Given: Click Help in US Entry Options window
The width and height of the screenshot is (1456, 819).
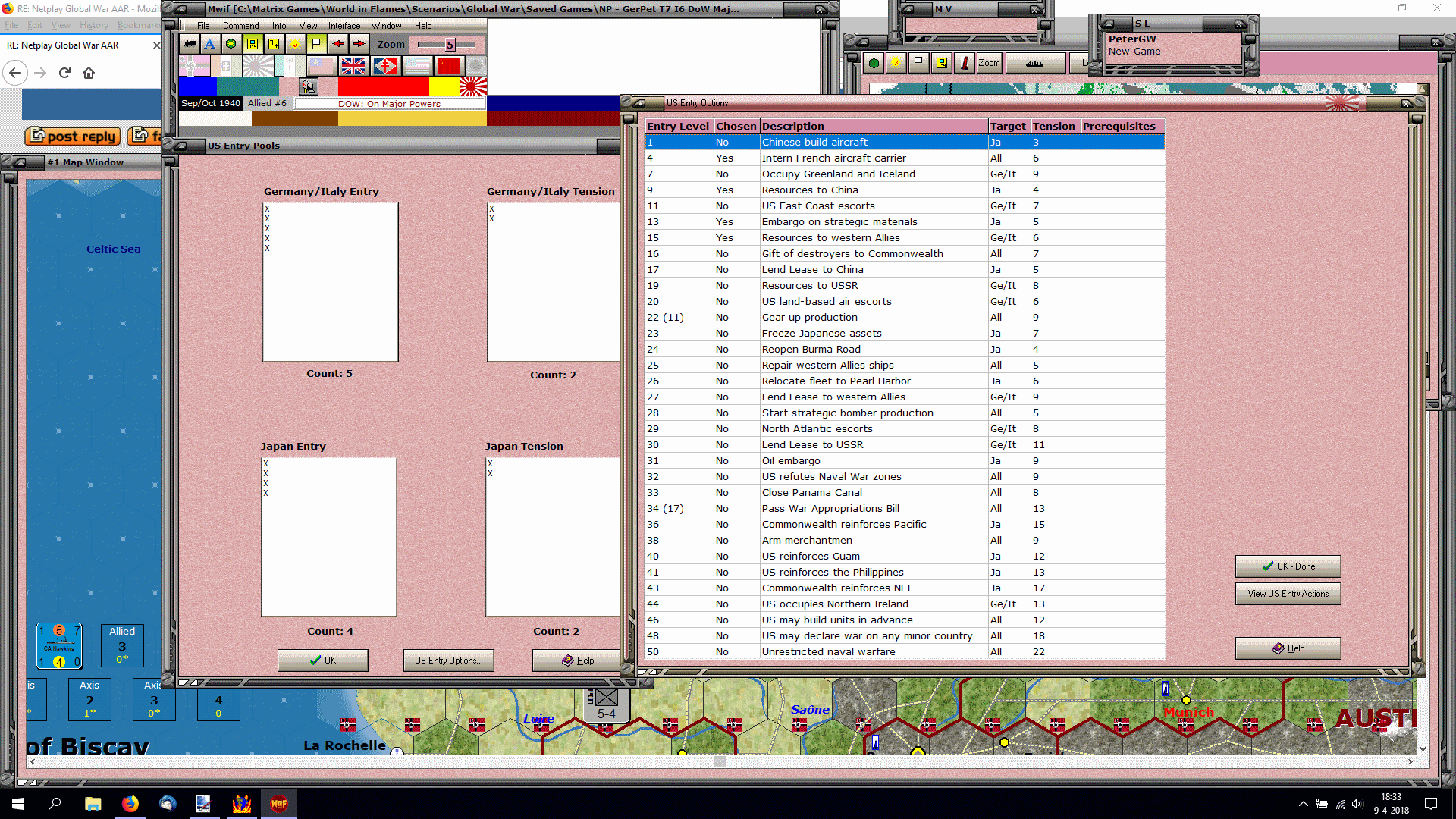Looking at the screenshot, I should coord(1288,648).
